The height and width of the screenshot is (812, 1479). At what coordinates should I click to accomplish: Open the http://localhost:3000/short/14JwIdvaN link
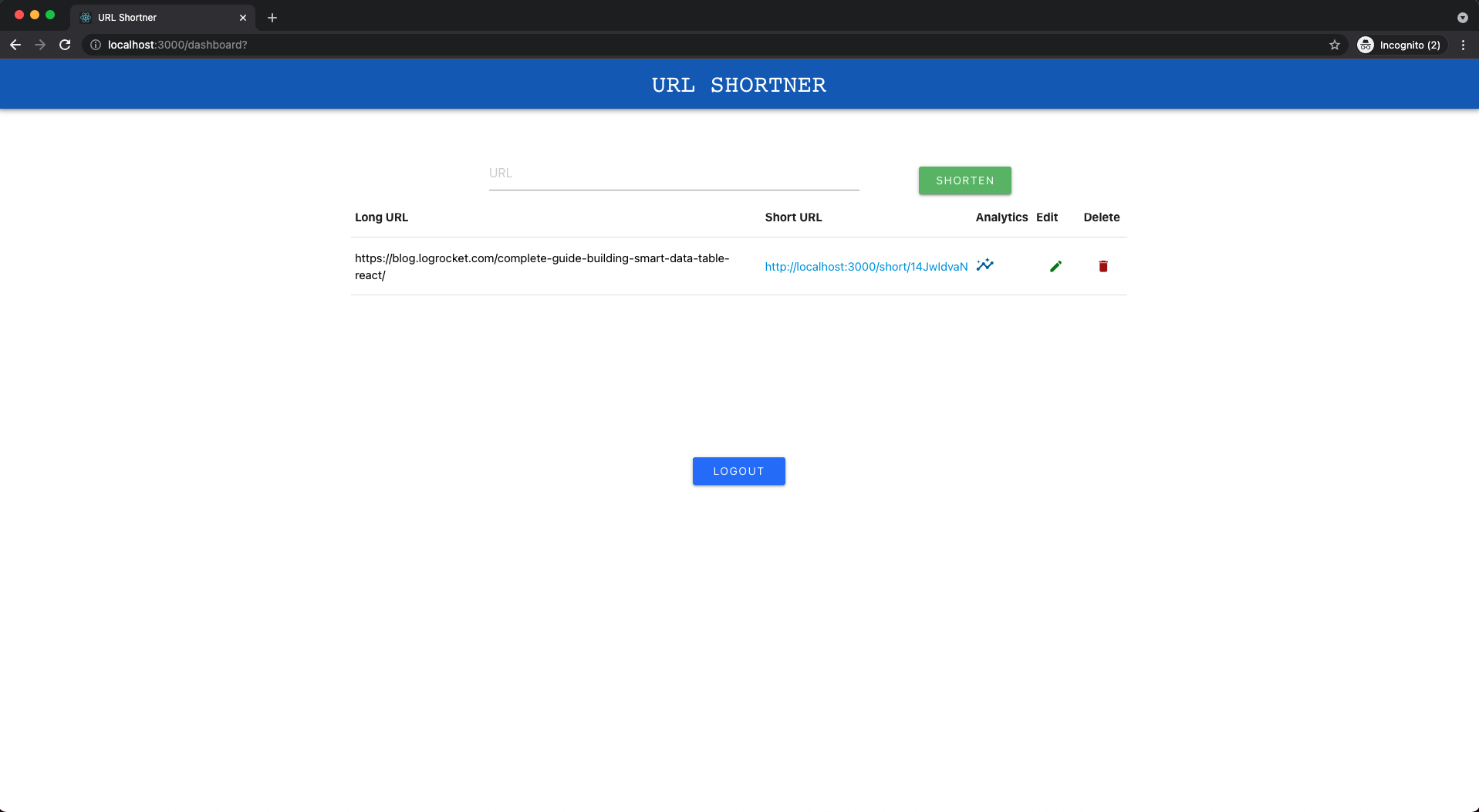(866, 266)
